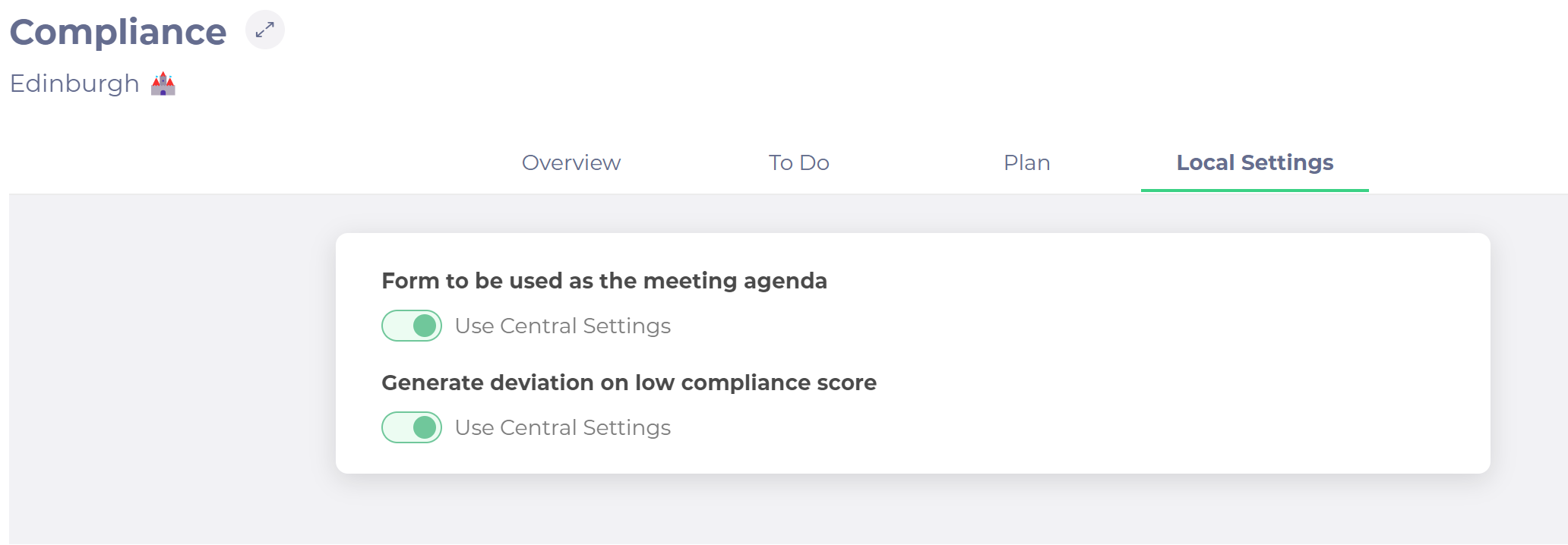Click the green underline beneath Local Settings
This screenshot has height=545, width=1568.
pos(1255,190)
